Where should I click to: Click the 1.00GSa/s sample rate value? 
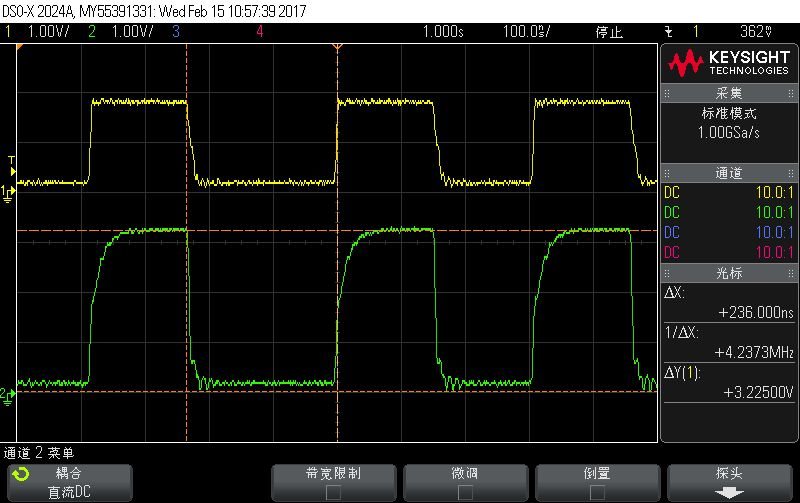pos(729,133)
